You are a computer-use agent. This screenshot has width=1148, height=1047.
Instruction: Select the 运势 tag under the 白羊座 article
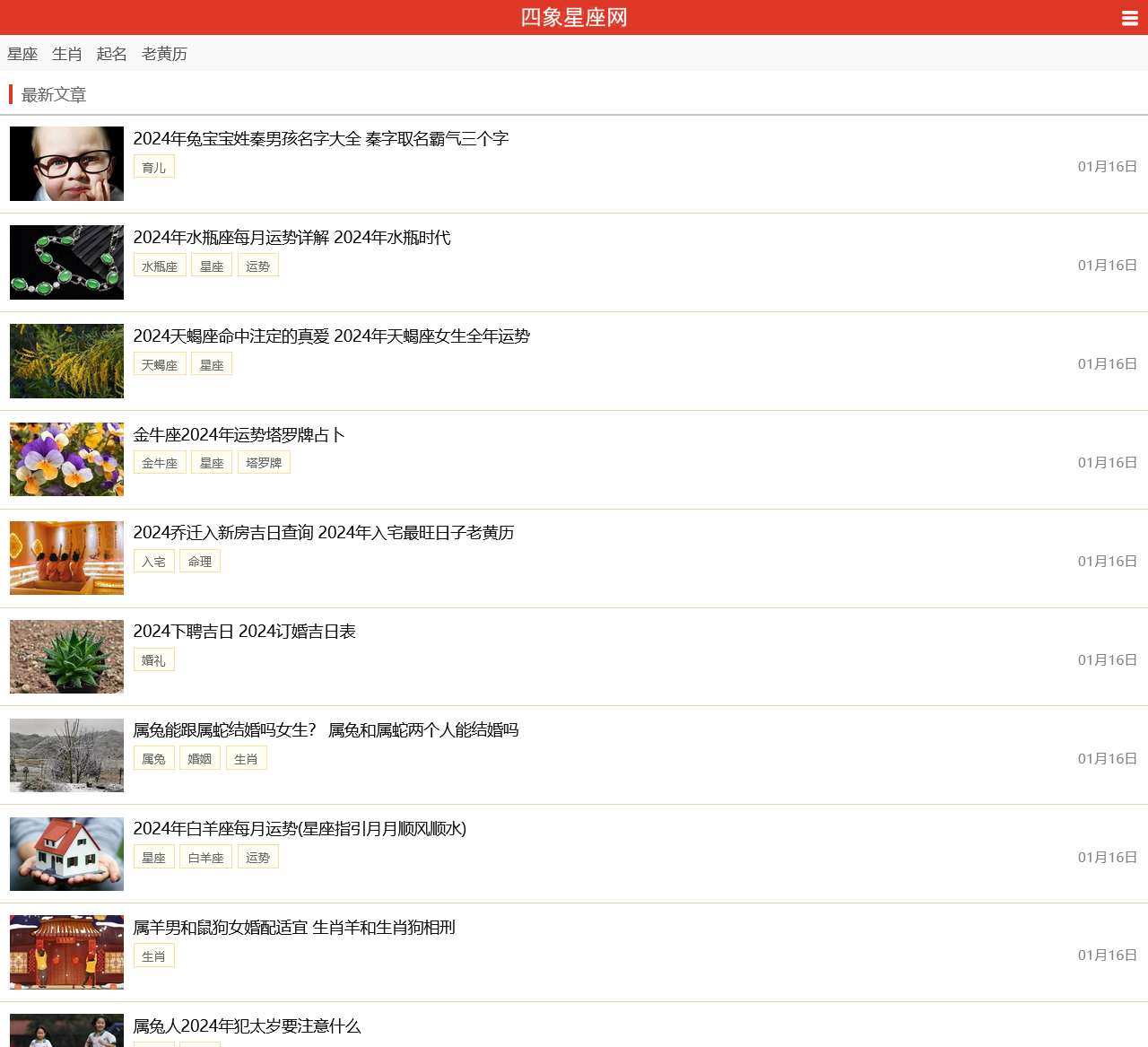pyautogui.click(x=258, y=858)
